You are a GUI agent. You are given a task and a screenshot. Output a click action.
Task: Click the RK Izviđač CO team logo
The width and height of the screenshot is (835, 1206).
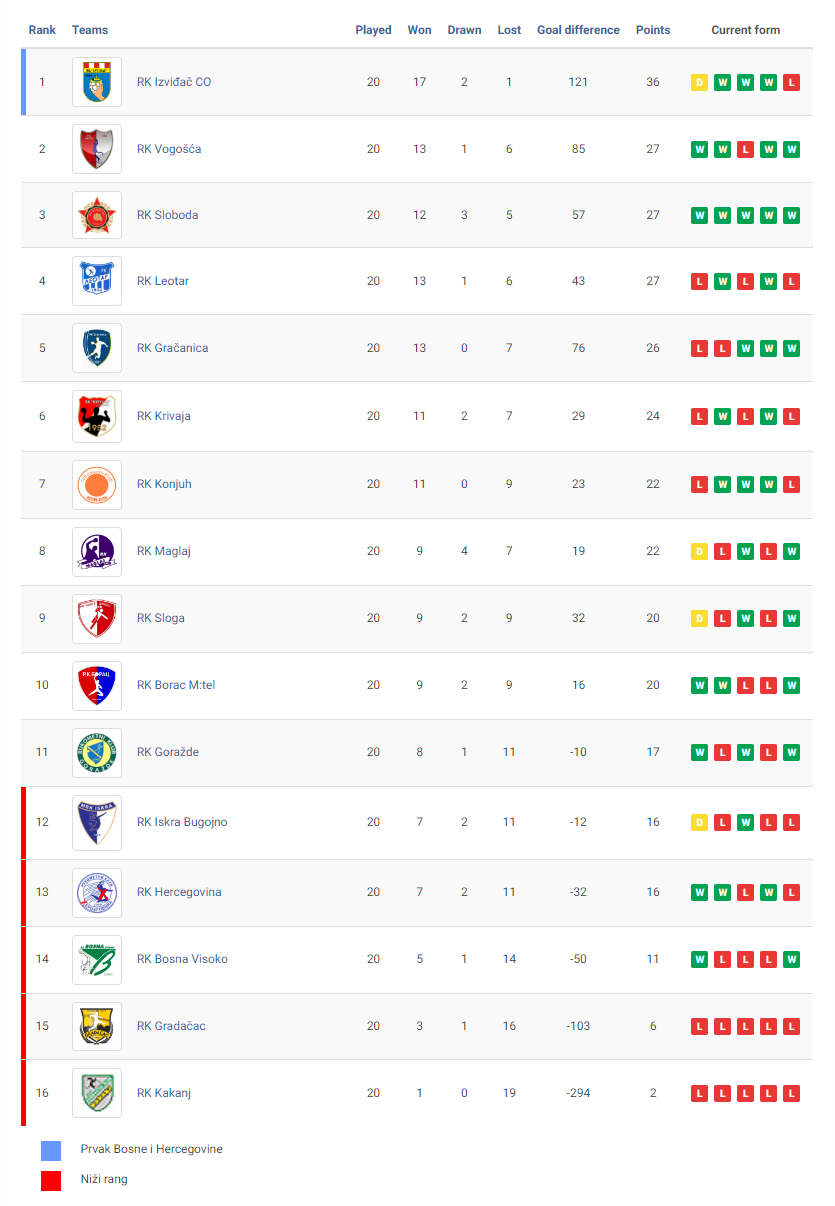(97, 82)
